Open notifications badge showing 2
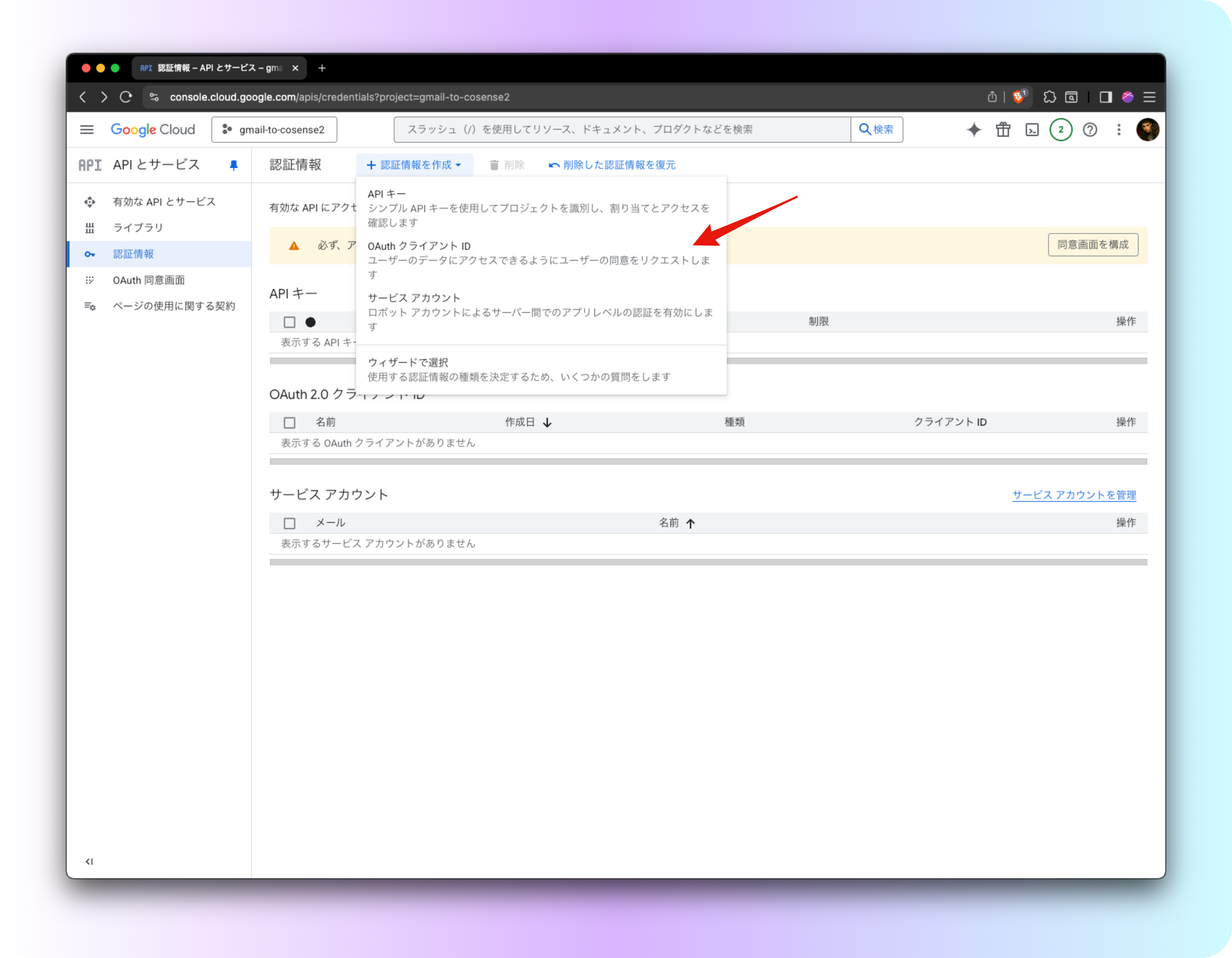The width and height of the screenshot is (1232, 958). tap(1061, 130)
